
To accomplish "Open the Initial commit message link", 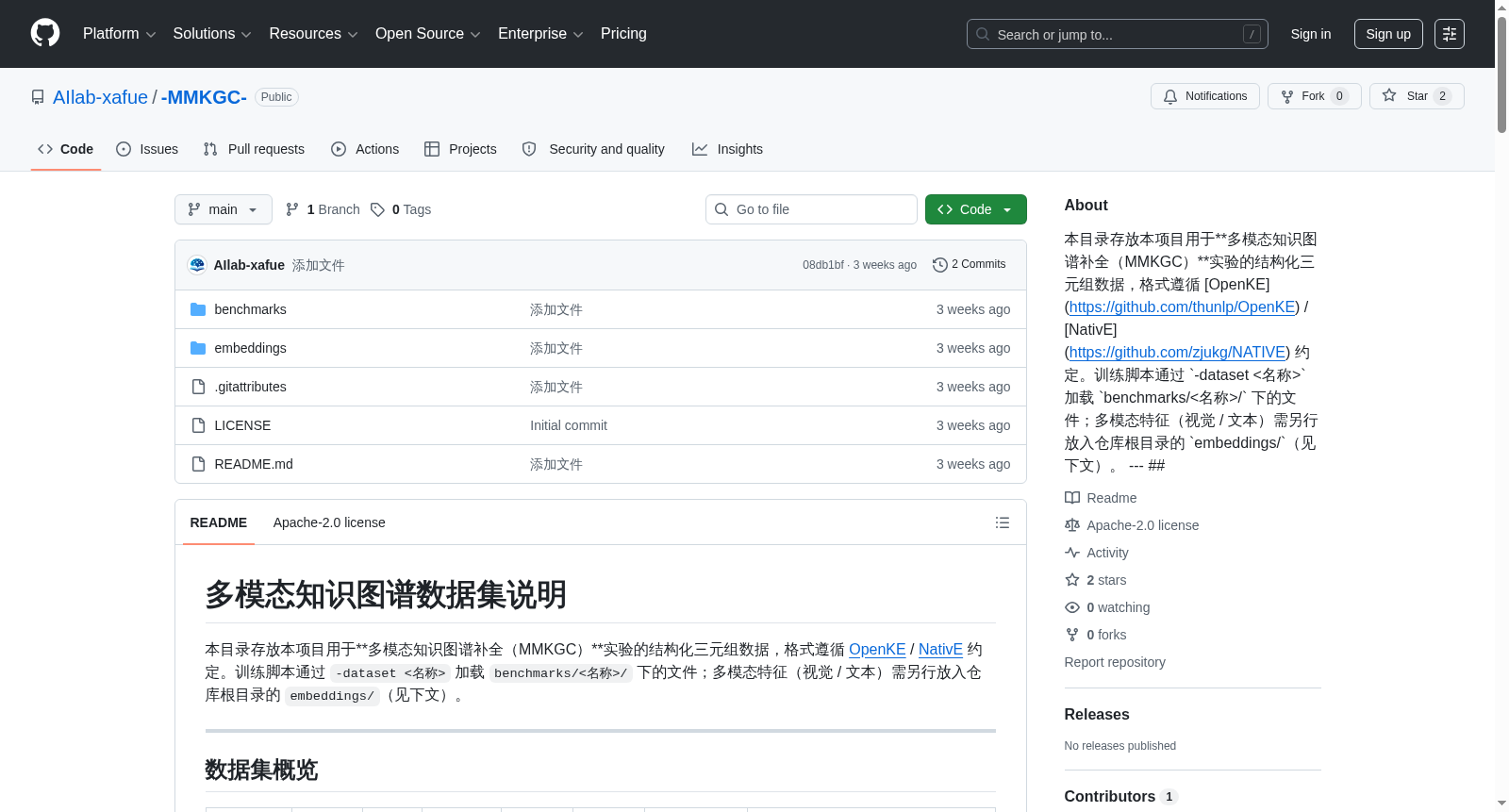I will click(x=569, y=425).
